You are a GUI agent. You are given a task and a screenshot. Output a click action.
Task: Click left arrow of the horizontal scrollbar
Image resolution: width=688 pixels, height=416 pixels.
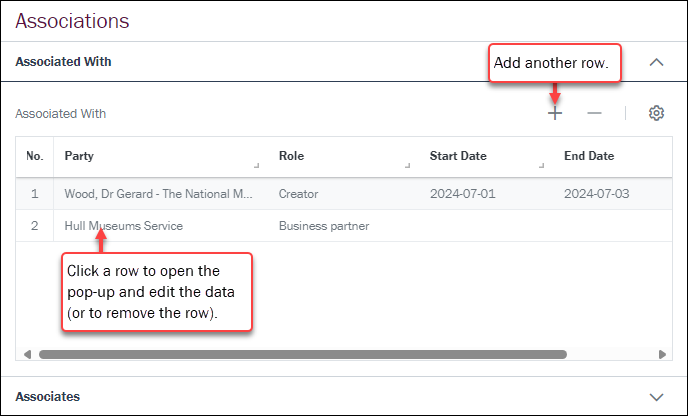pyautogui.click(x=27, y=354)
